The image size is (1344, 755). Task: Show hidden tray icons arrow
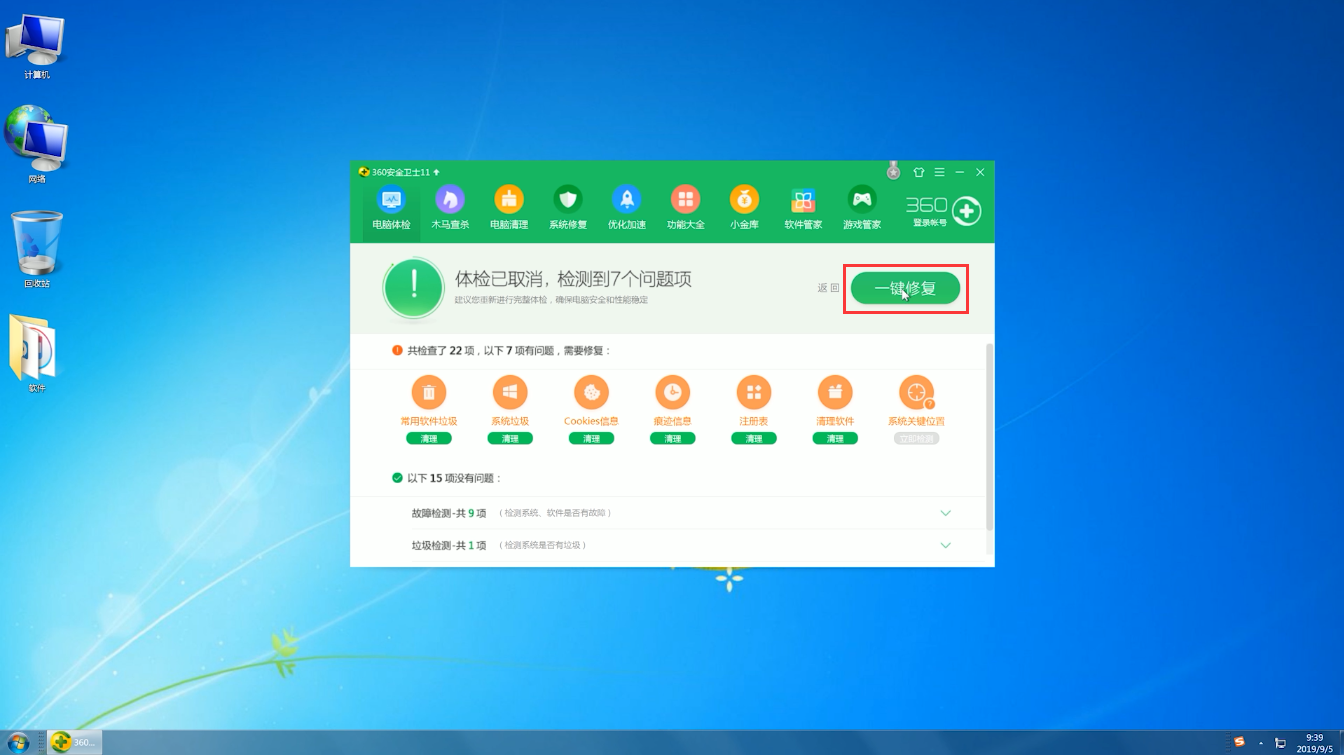coord(1260,743)
